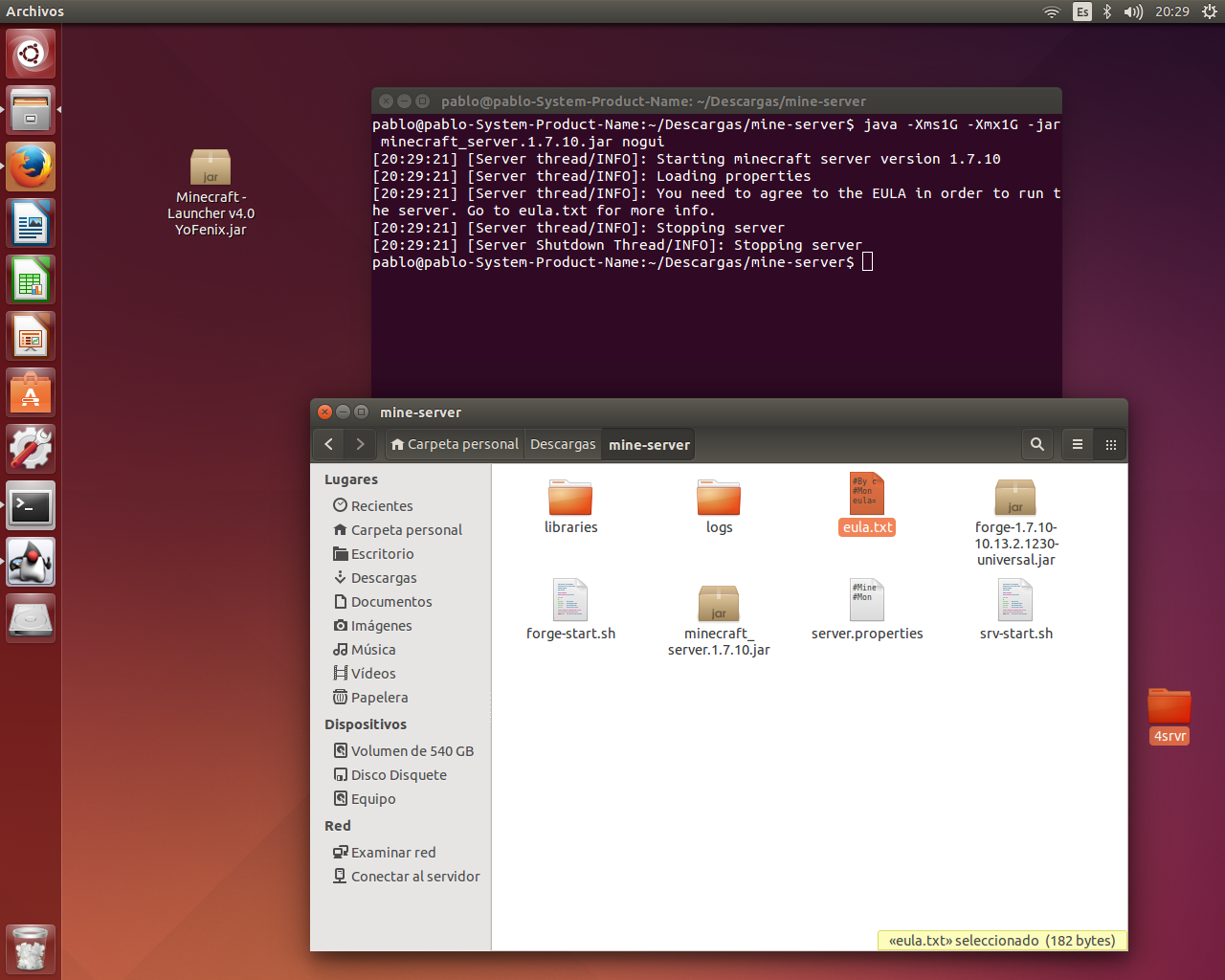Open the Trash in the dock
This screenshot has width=1225, height=980.
pos(31,948)
